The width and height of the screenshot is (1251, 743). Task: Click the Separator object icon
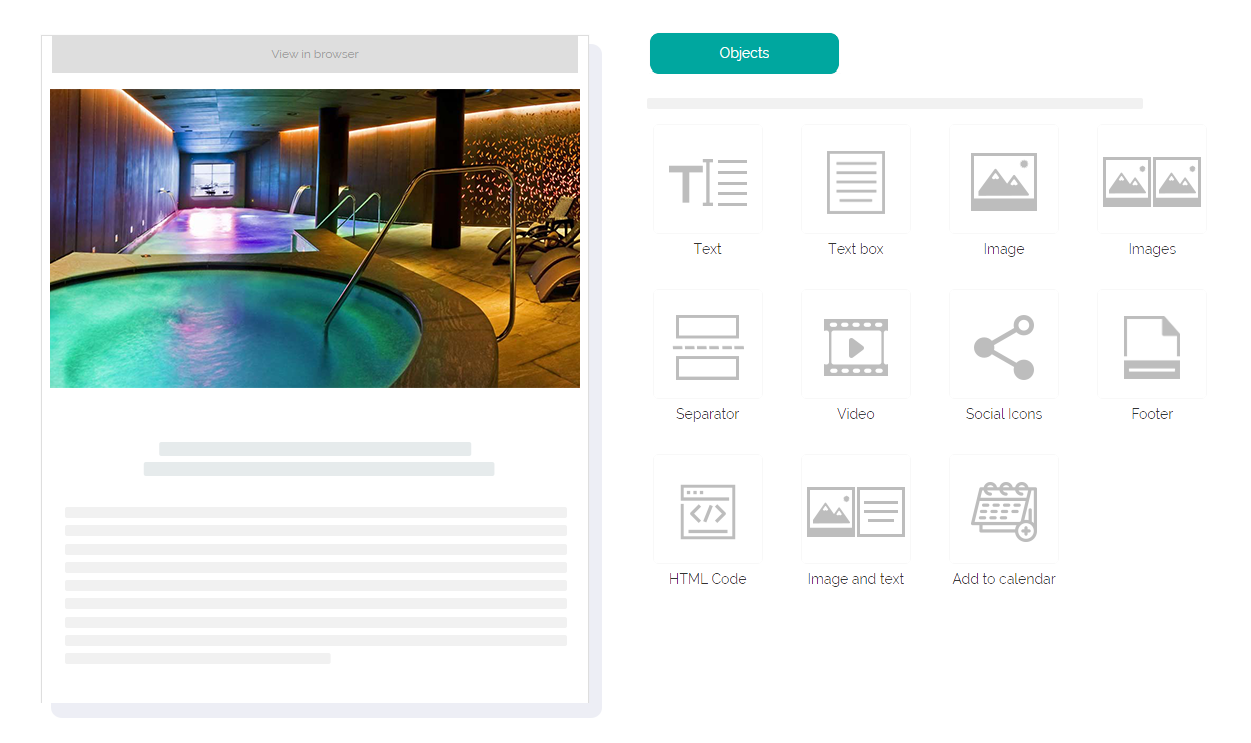708,346
